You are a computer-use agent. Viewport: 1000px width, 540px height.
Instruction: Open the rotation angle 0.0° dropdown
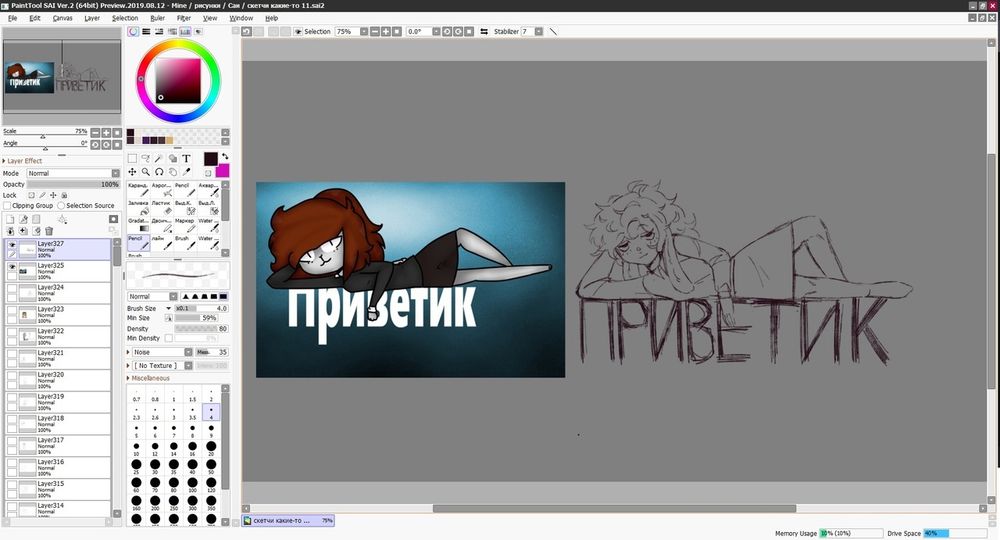436,31
